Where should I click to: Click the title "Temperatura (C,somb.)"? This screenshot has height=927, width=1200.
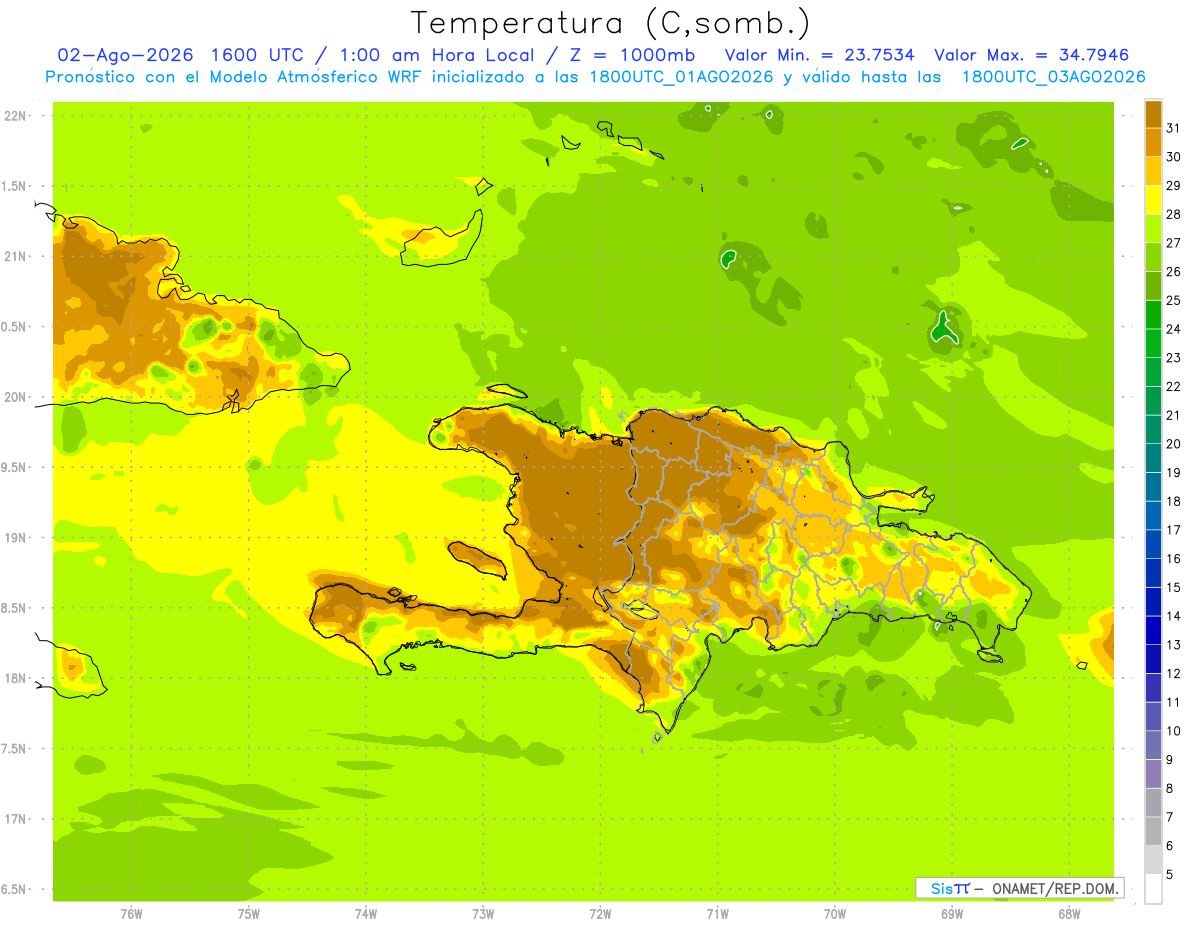coord(611,23)
